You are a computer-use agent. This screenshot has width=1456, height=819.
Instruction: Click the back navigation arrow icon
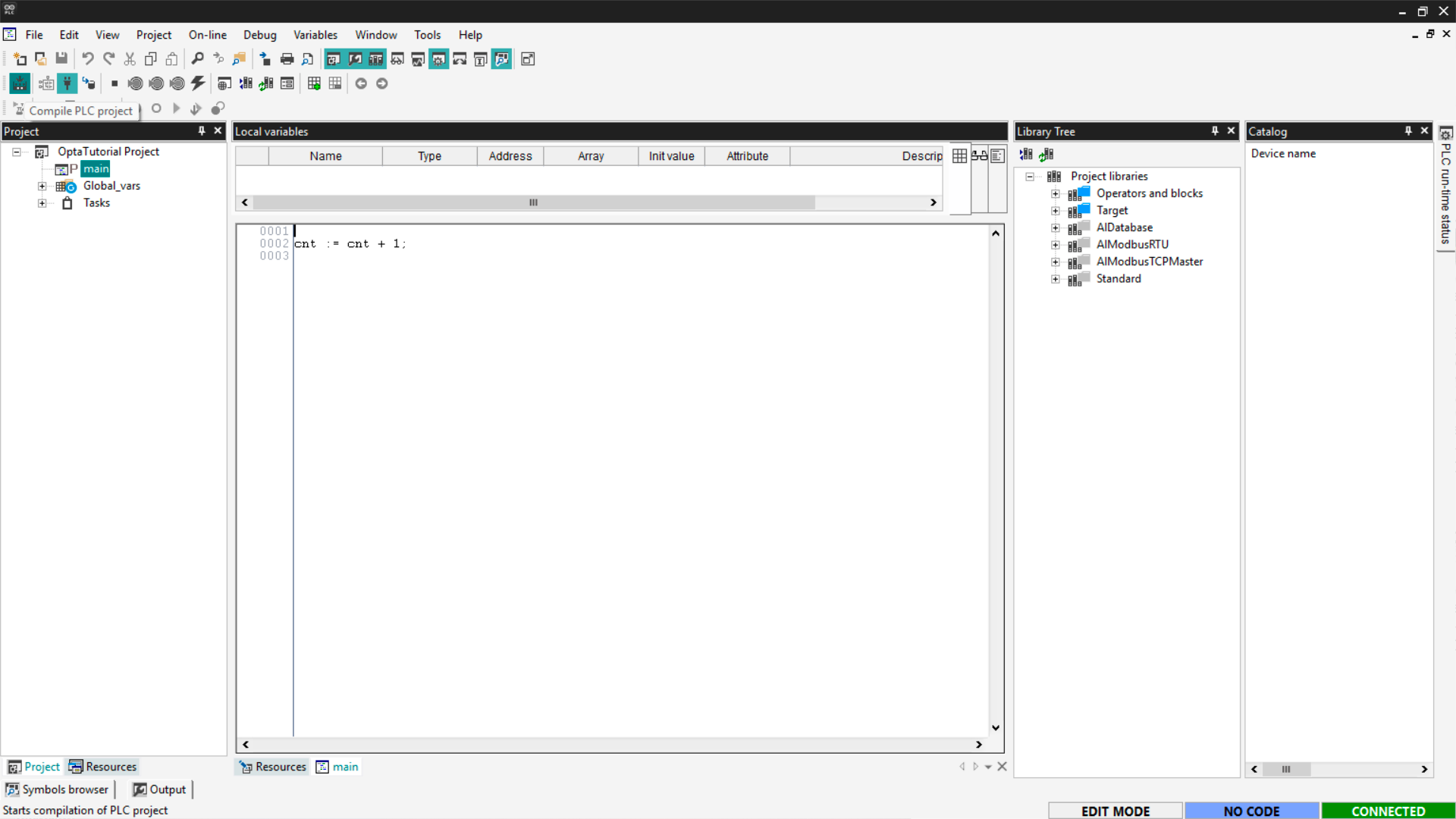pyautogui.click(x=361, y=83)
